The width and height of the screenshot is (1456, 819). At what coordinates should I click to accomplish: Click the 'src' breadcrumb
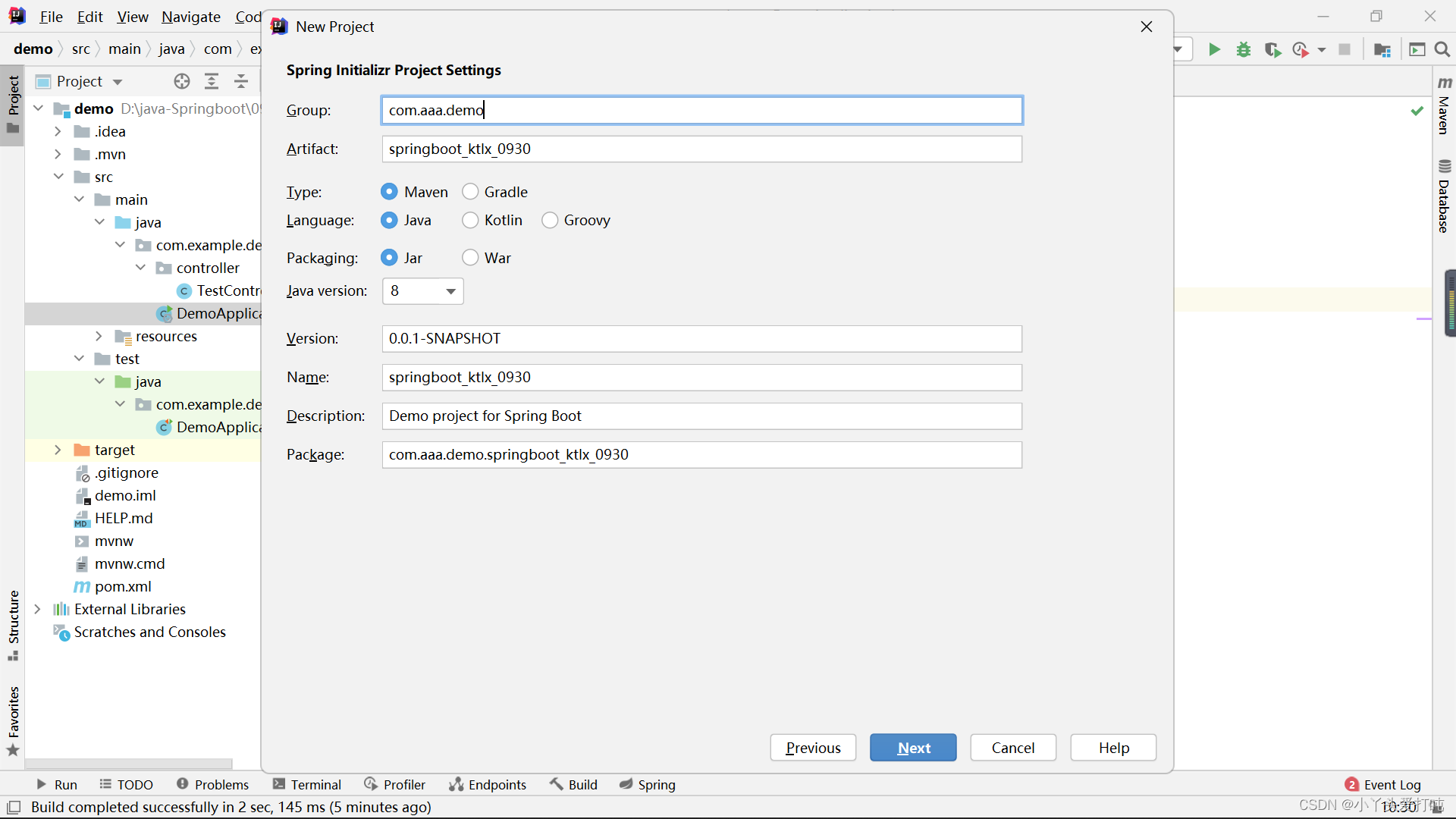80,49
